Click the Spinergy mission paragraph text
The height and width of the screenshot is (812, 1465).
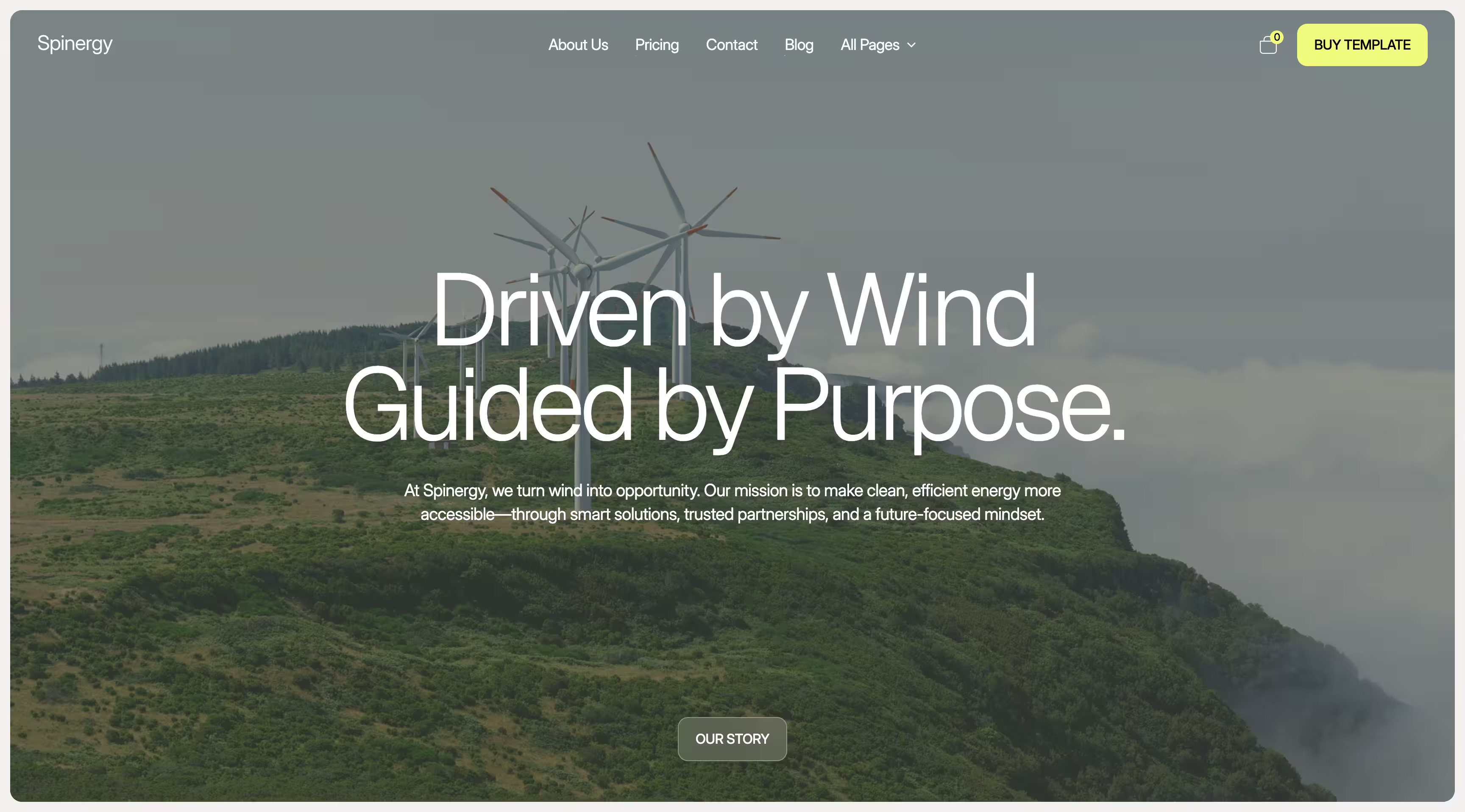click(732, 502)
